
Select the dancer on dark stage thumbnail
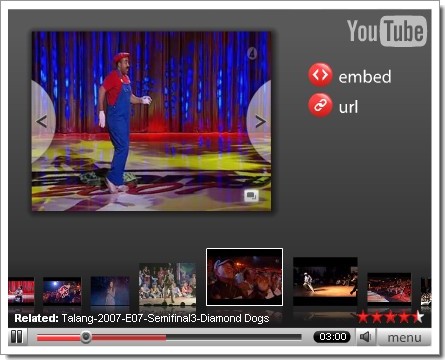coord(325,281)
